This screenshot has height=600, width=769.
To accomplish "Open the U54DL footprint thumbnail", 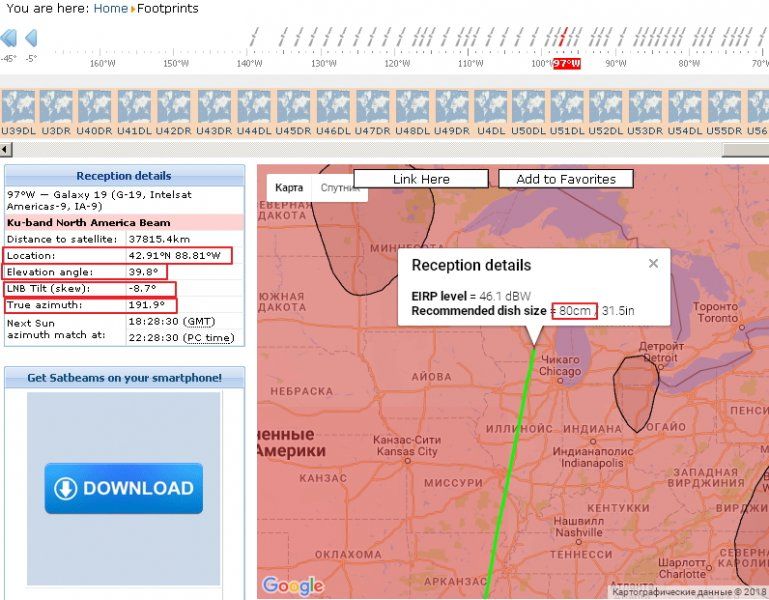I will [685, 107].
